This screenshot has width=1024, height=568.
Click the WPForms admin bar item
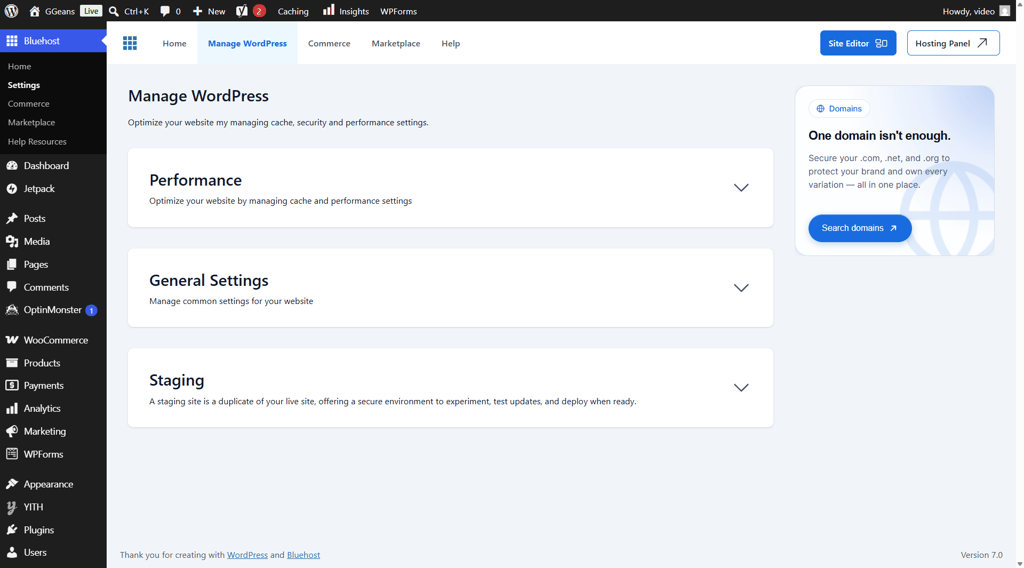(x=398, y=11)
